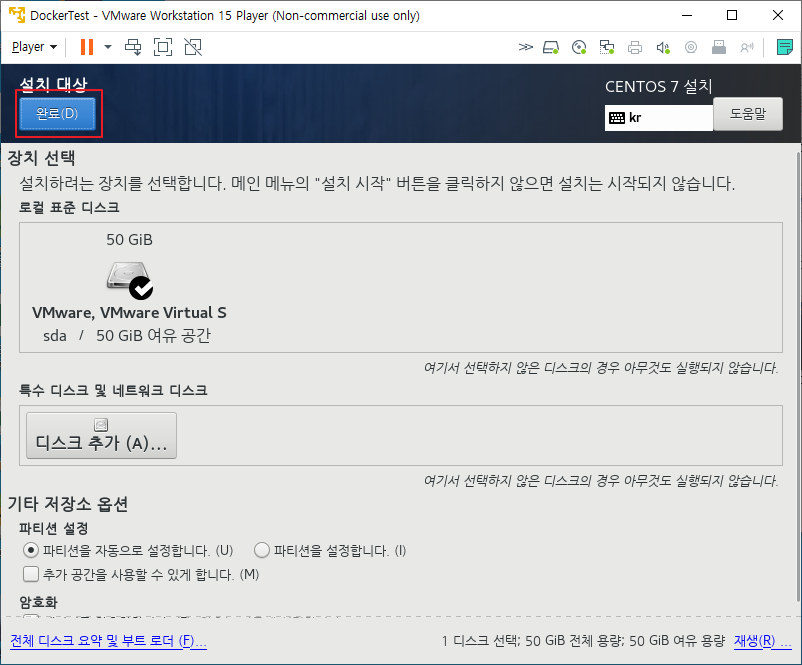Click the hard disk device icon
802x665 pixels.
point(551,48)
